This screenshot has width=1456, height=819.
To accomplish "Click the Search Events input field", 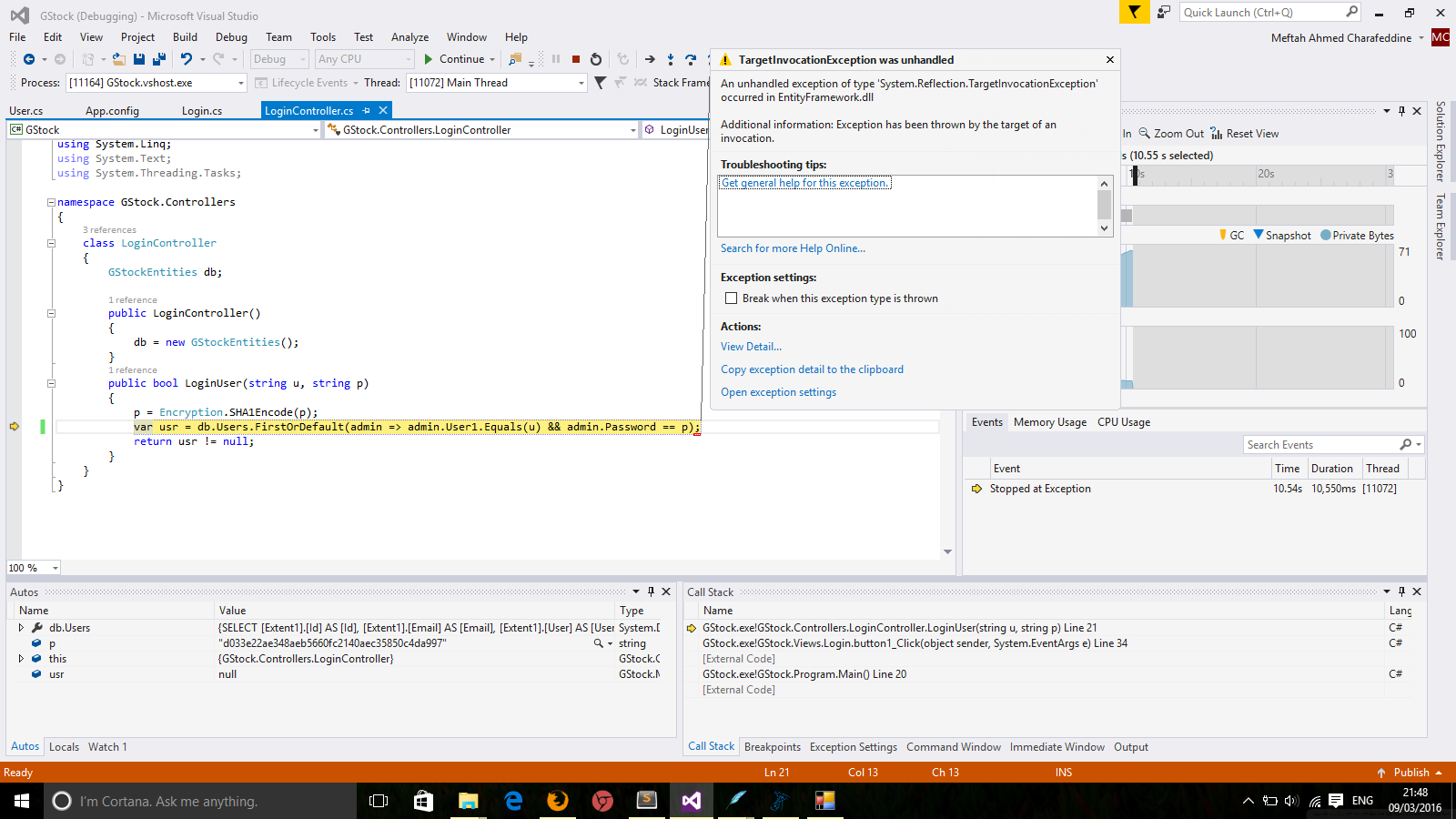I will click(x=1321, y=445).
